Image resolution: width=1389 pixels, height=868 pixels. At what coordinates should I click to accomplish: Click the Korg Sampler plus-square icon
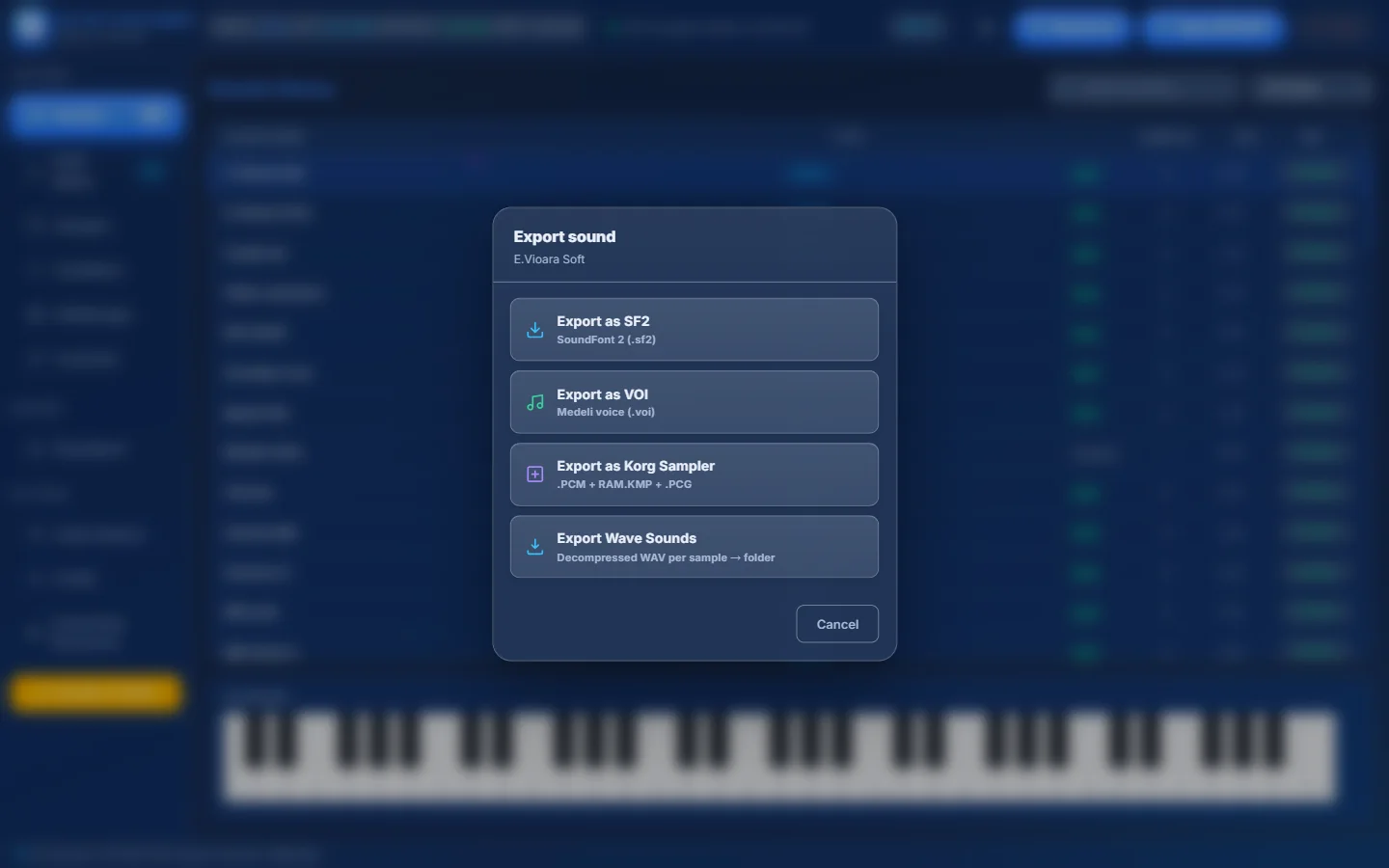click(535, 475)
